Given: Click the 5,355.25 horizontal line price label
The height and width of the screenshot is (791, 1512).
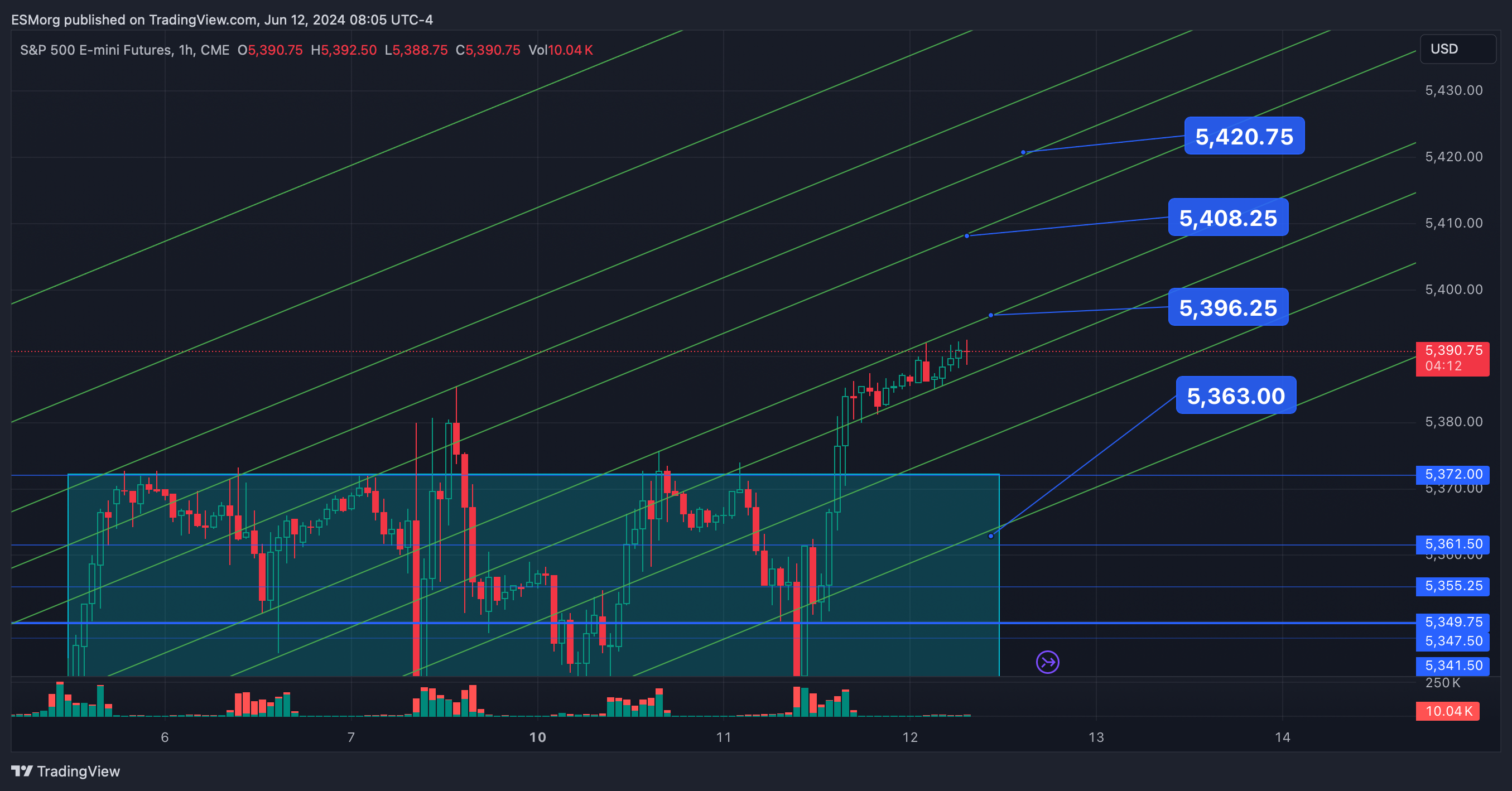Looking at the screenshot, I should [1453, 586].
